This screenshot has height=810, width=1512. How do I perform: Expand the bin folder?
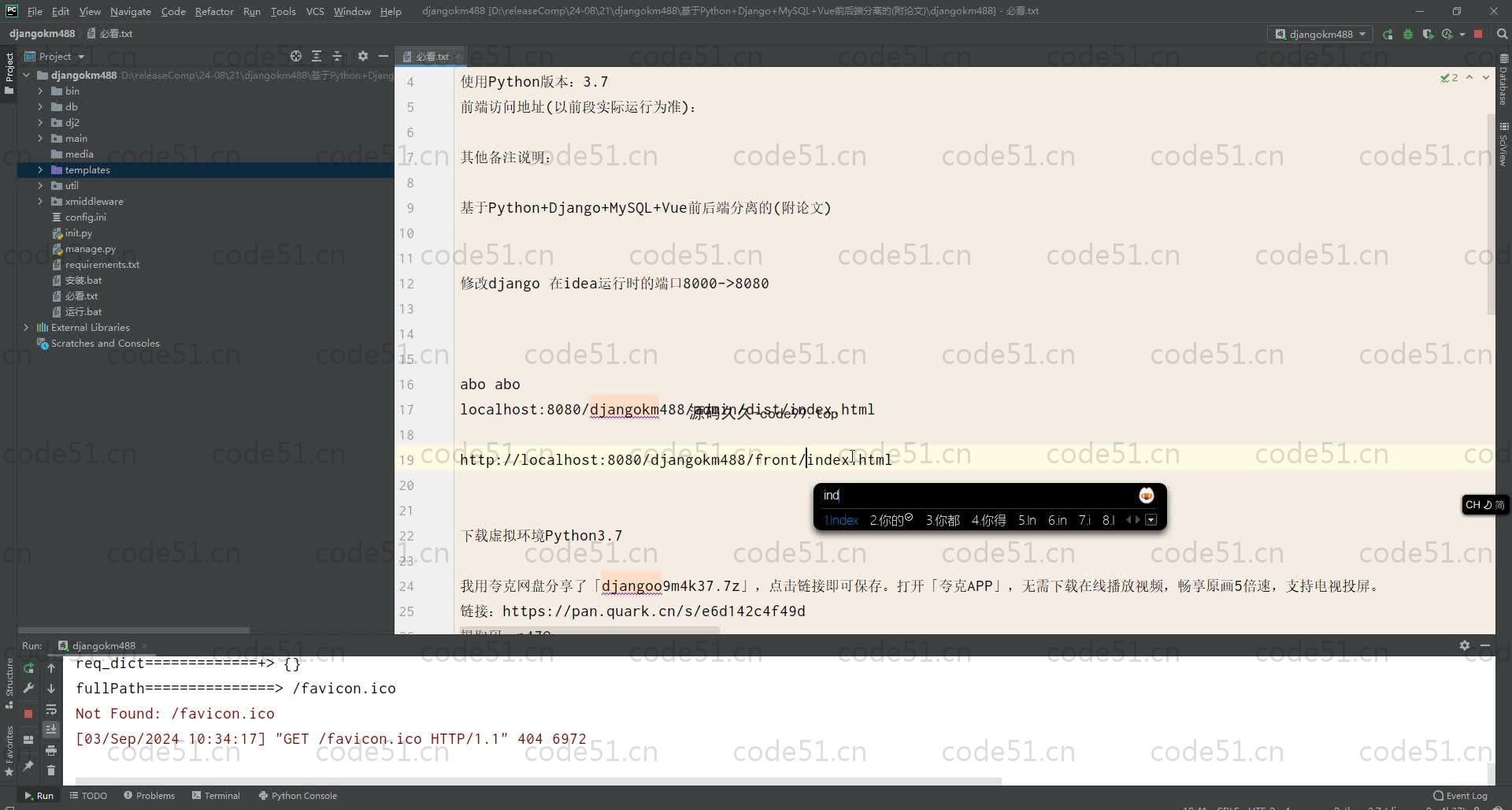pyautogui.click(x=40, y=91)
